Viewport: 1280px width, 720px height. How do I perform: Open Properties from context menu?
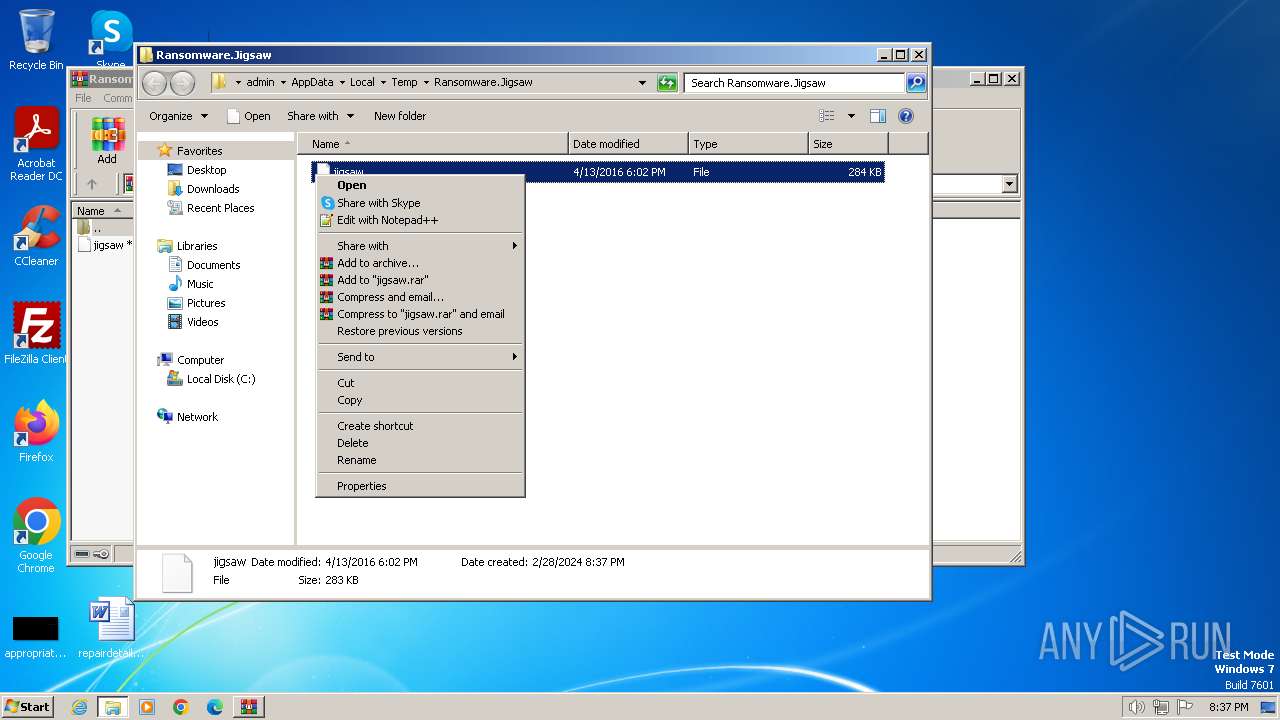[x=420, y=486]
